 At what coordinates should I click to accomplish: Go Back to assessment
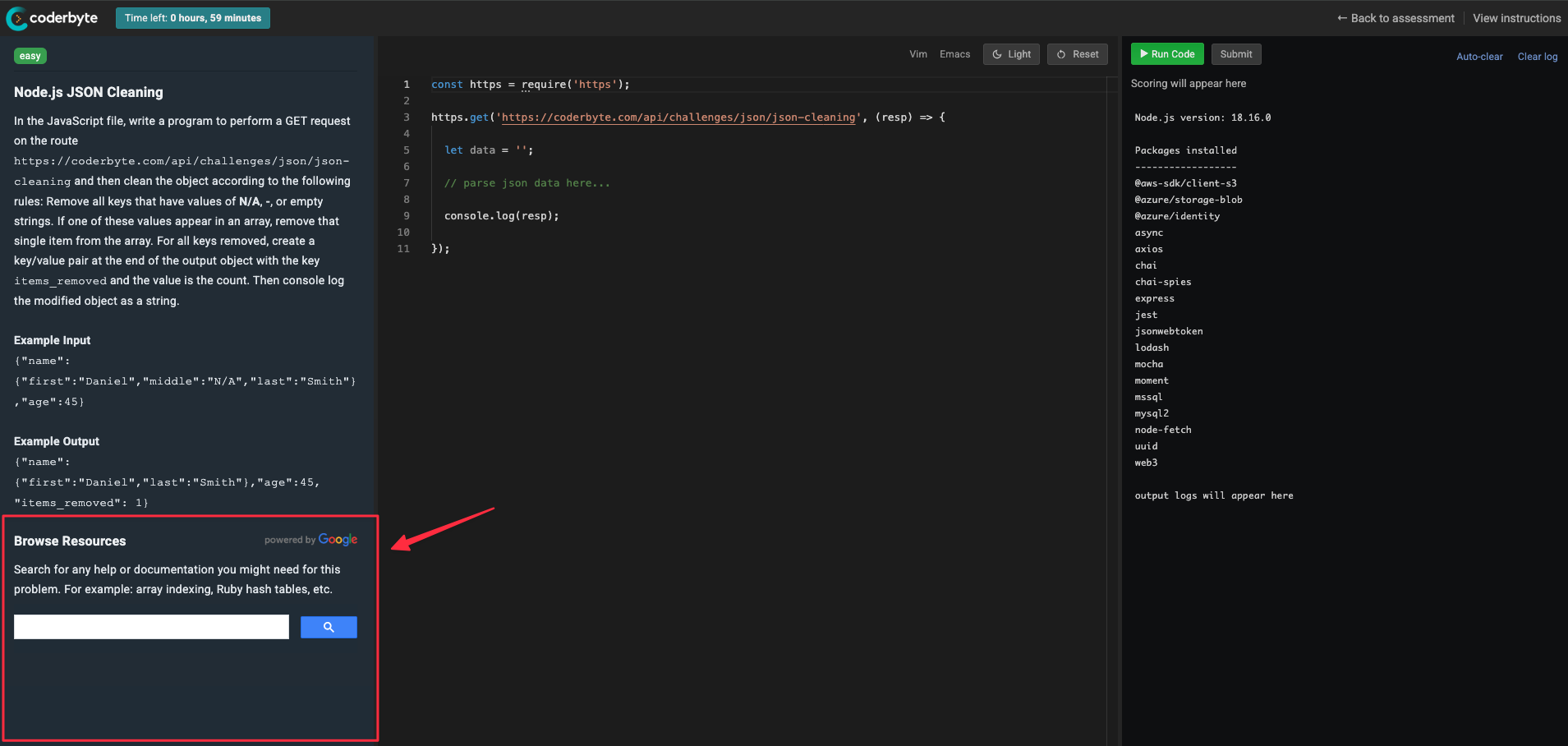[1395, 18]
